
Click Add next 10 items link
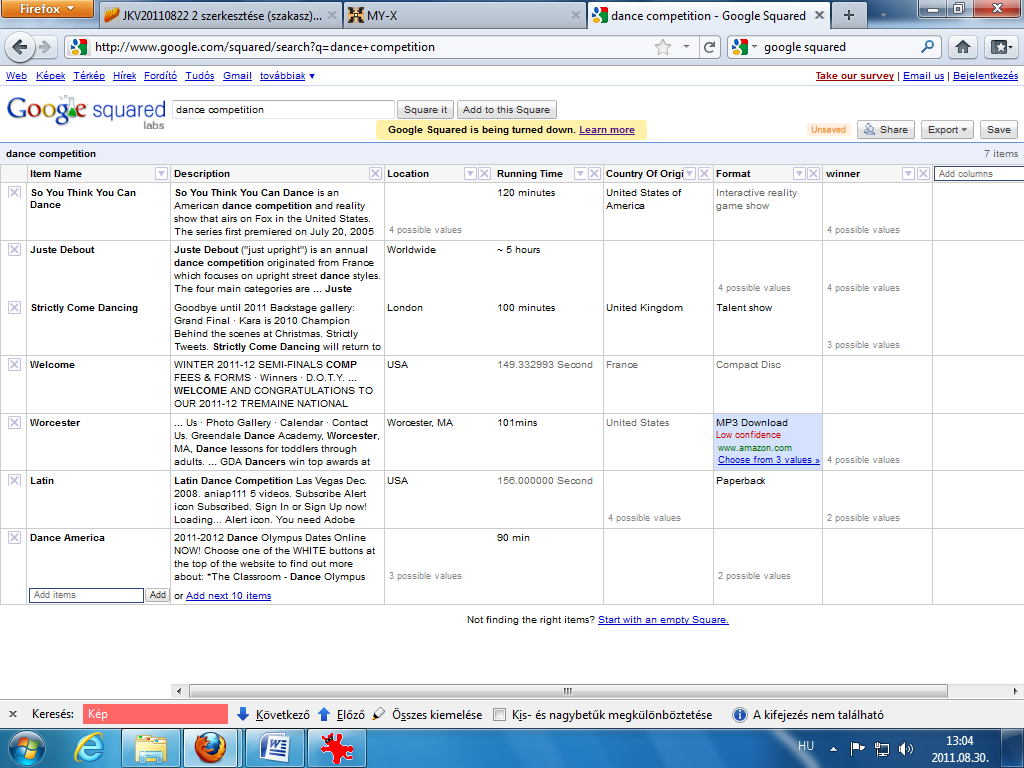[x=229, y=596]
